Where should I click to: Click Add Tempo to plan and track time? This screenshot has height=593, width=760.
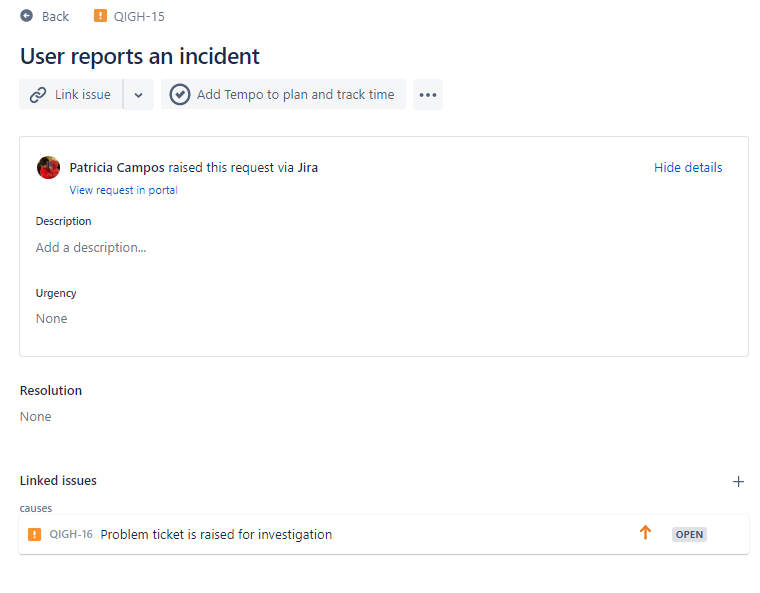point(284,95)
